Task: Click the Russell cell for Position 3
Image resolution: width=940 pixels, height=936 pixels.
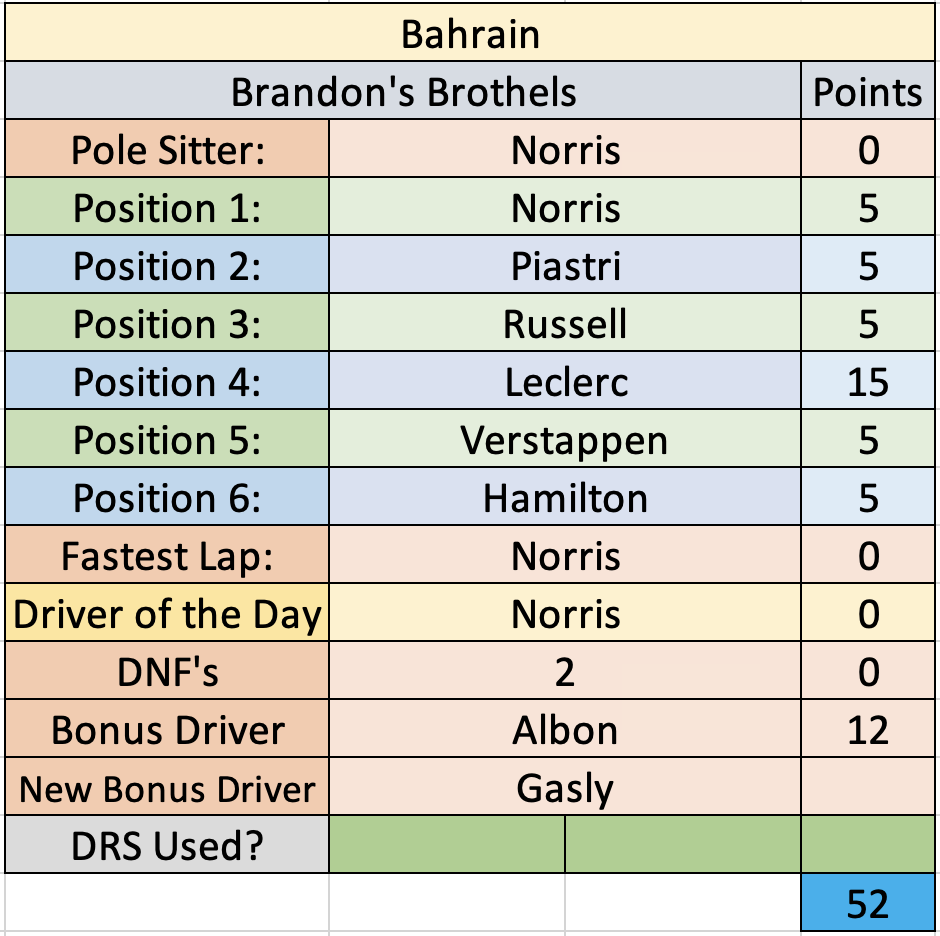Action: click(565, 323)
